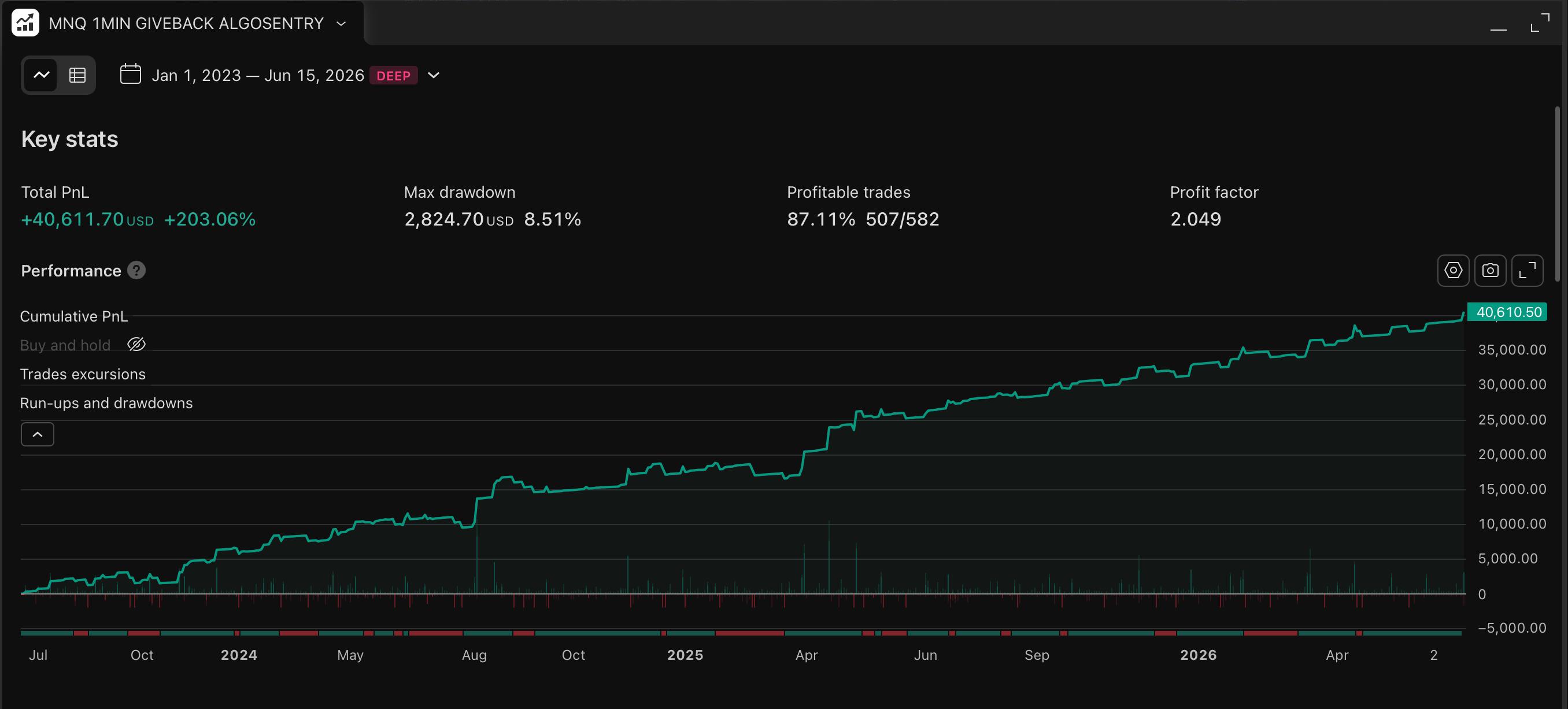1568x709 pixels.
Task: Switch to the table list view
Action: [77, 75]
